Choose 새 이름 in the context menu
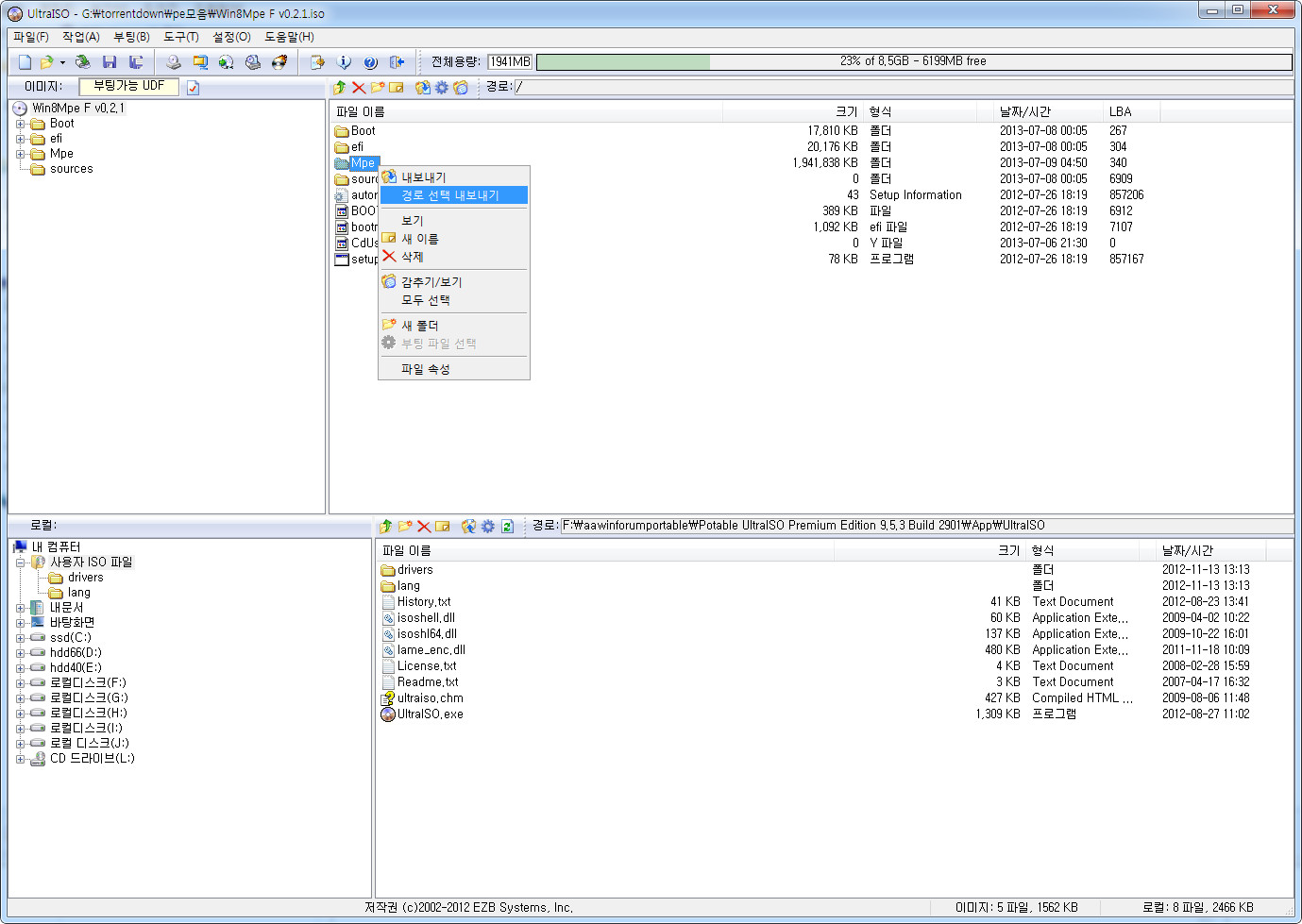This screenshot has height=924, width=1302. (x=453, y=239)
